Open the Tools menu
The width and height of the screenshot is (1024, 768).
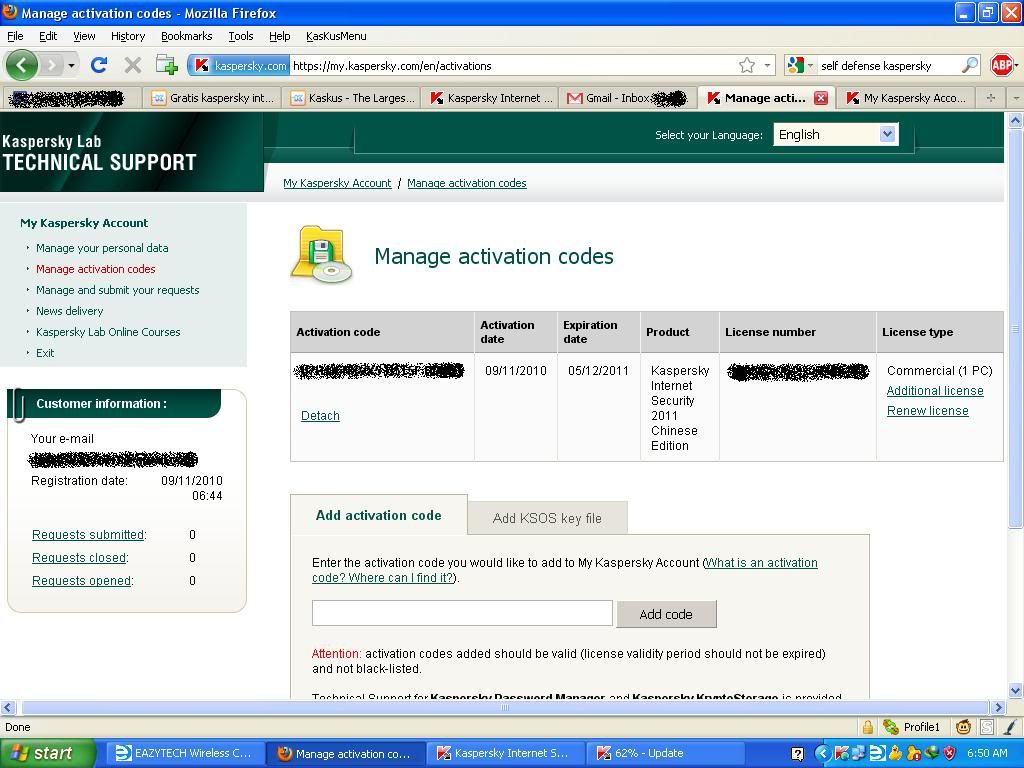pyautogui.click(x=240, y=36)
